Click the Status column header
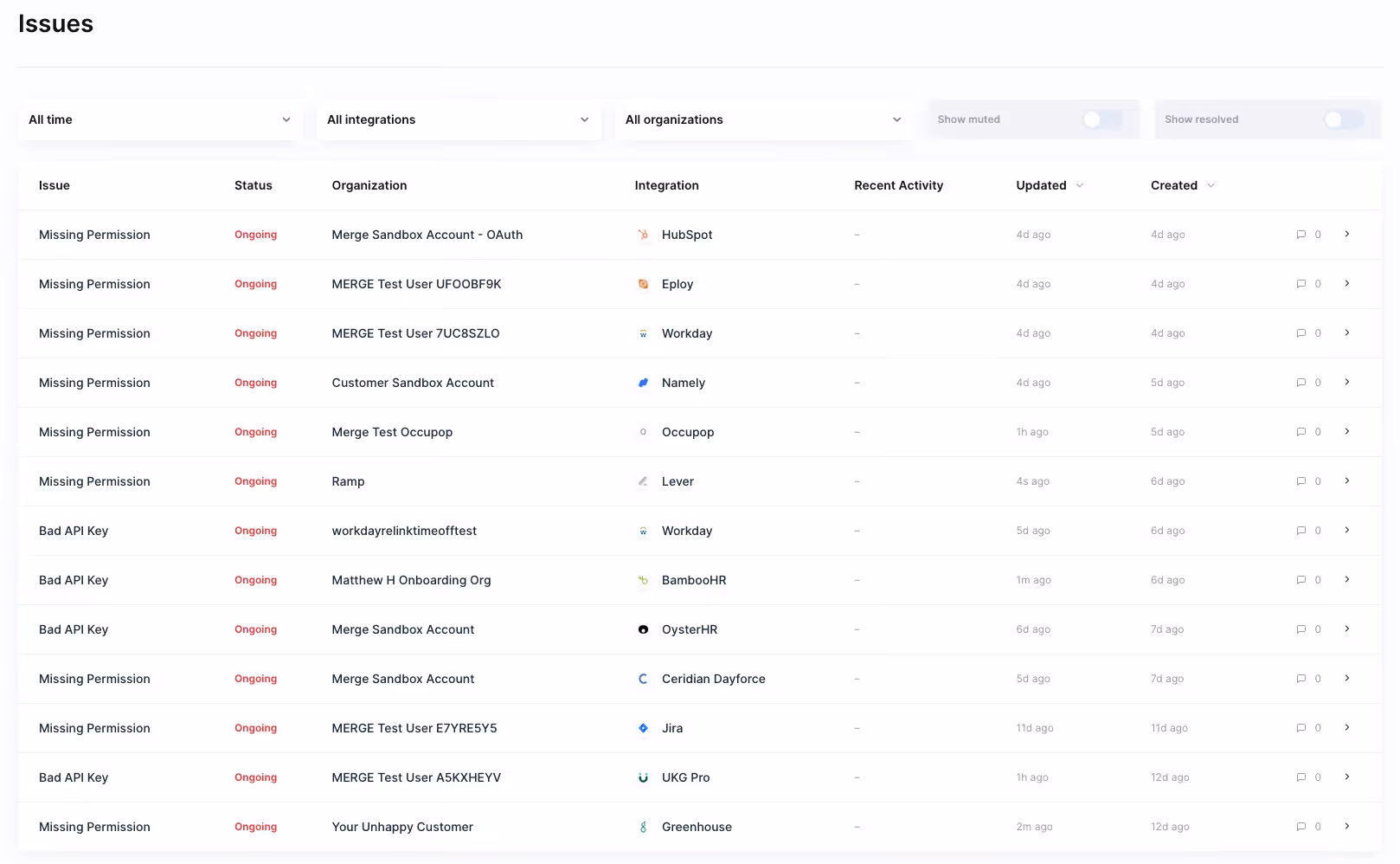Image resolution: width=1400 pixels, height=864 pixels. (254, 185)
